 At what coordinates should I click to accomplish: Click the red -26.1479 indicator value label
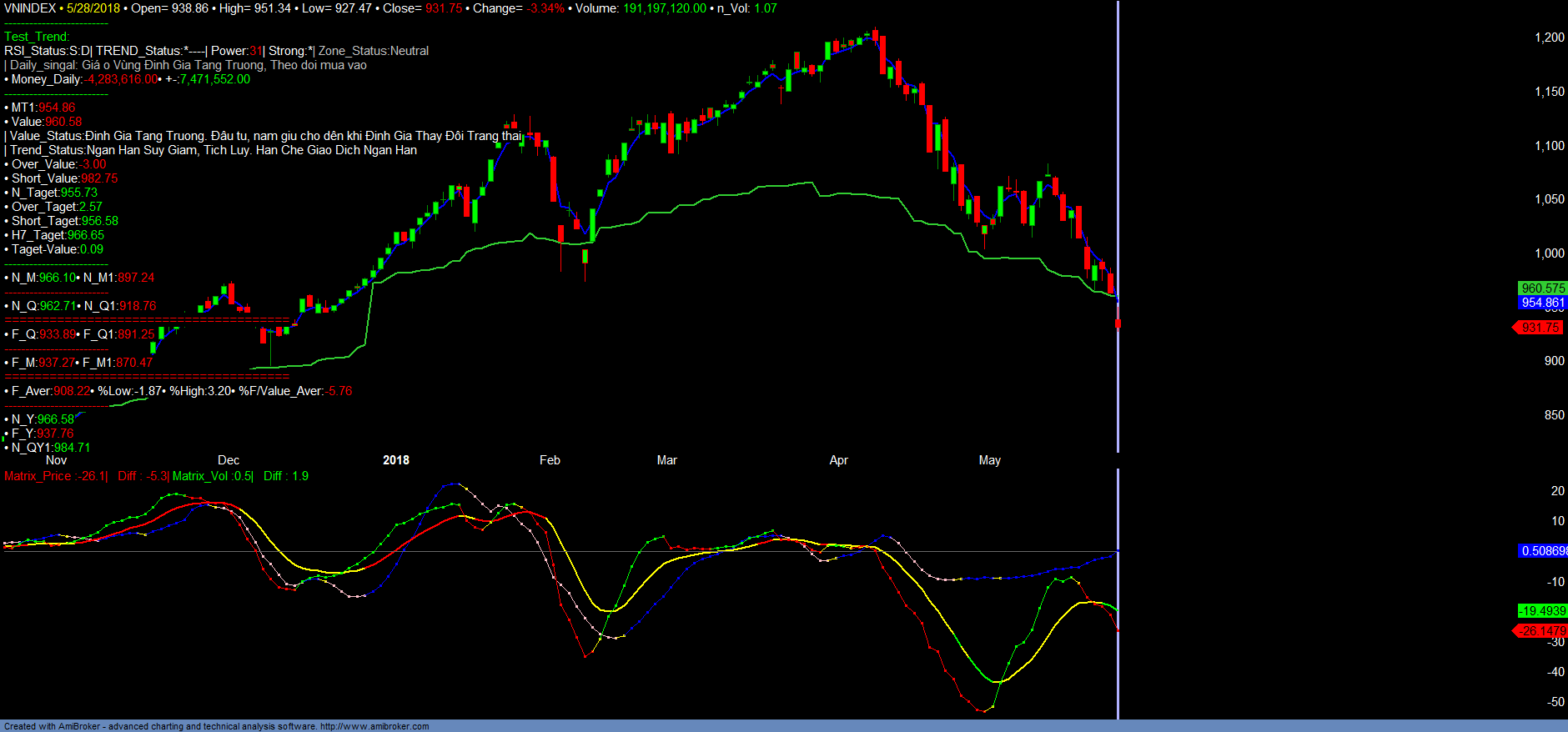[x=1541, y=631]
